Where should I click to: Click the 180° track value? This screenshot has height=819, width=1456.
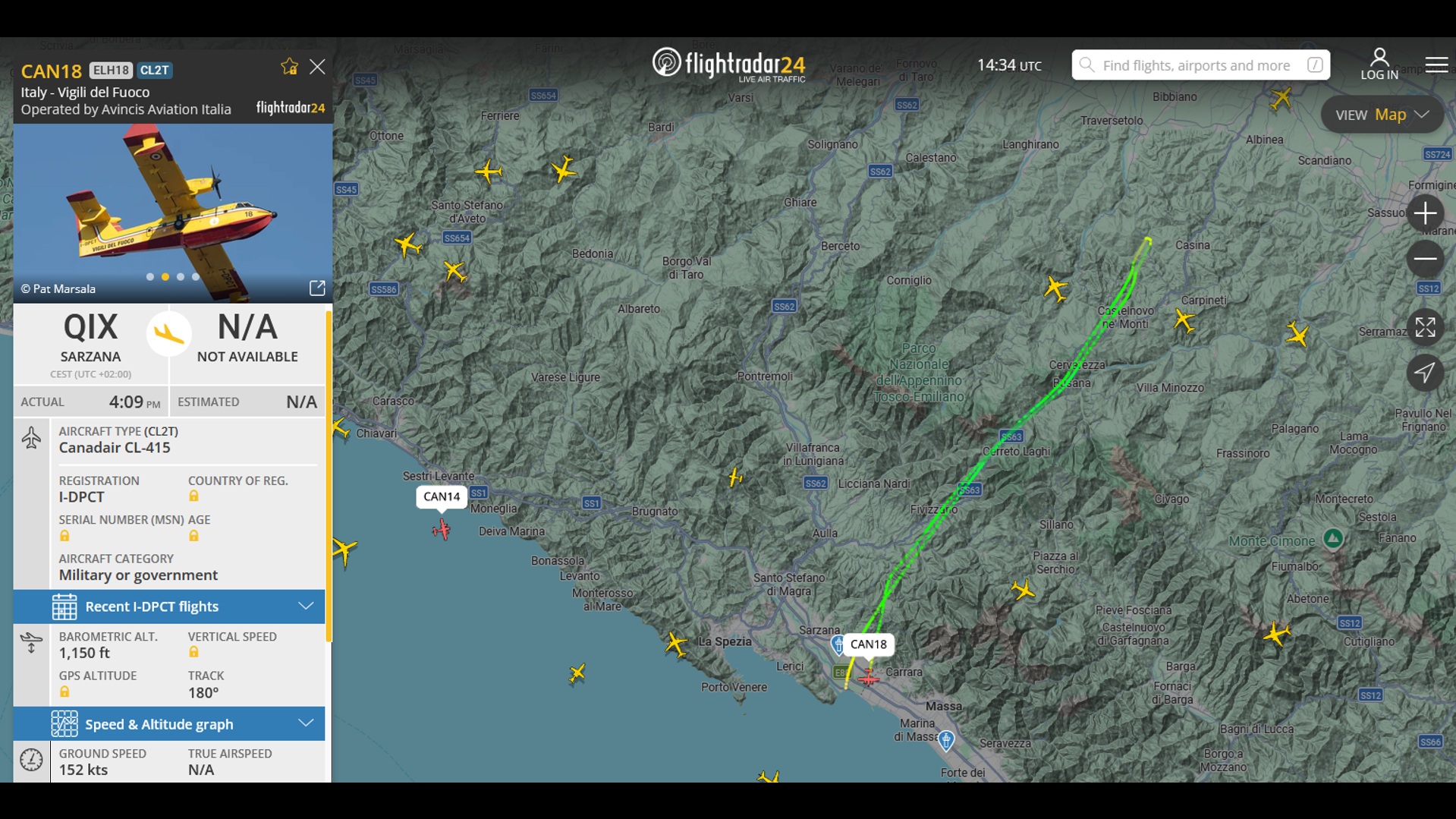pyautogui.click(x=203, y=693)
